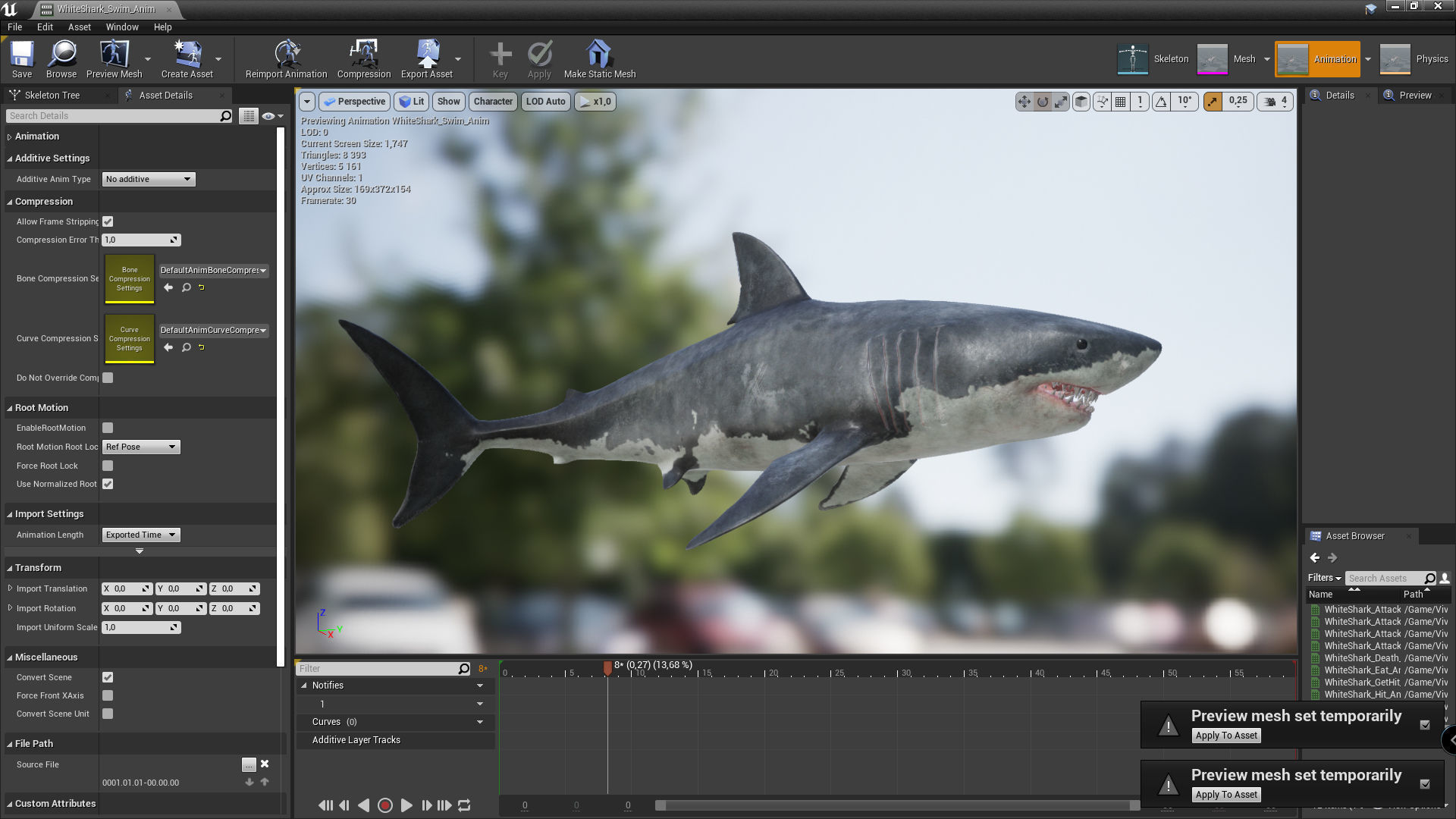Screen dimensions: 1456x819
Task: Enable Force Front XAxis checkbox
Action: [x=108, y=695]
